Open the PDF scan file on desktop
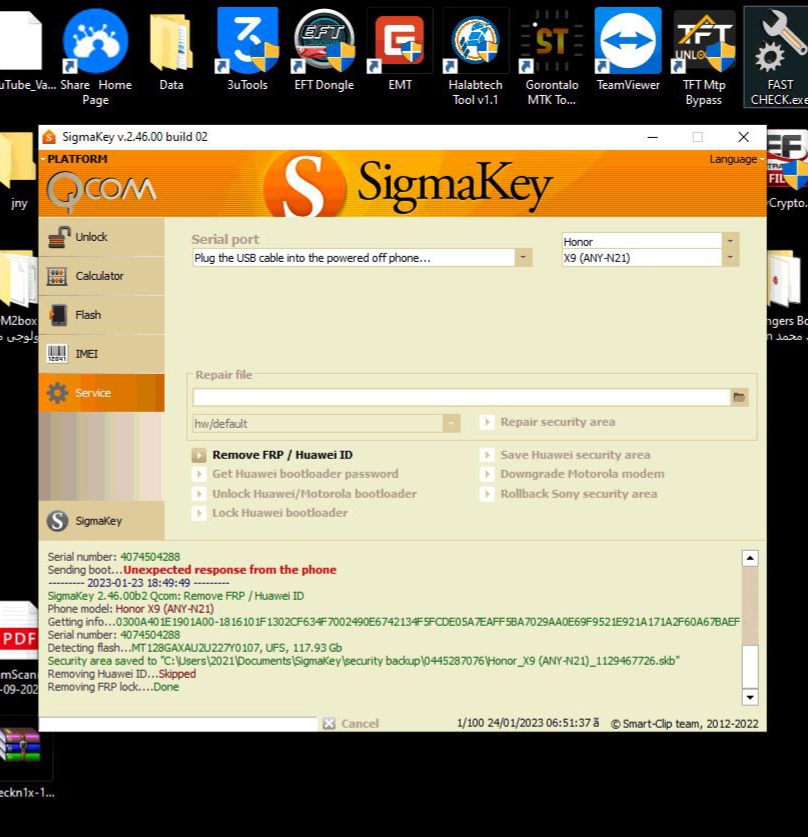808x837 pixels. [x=19, y=649]
